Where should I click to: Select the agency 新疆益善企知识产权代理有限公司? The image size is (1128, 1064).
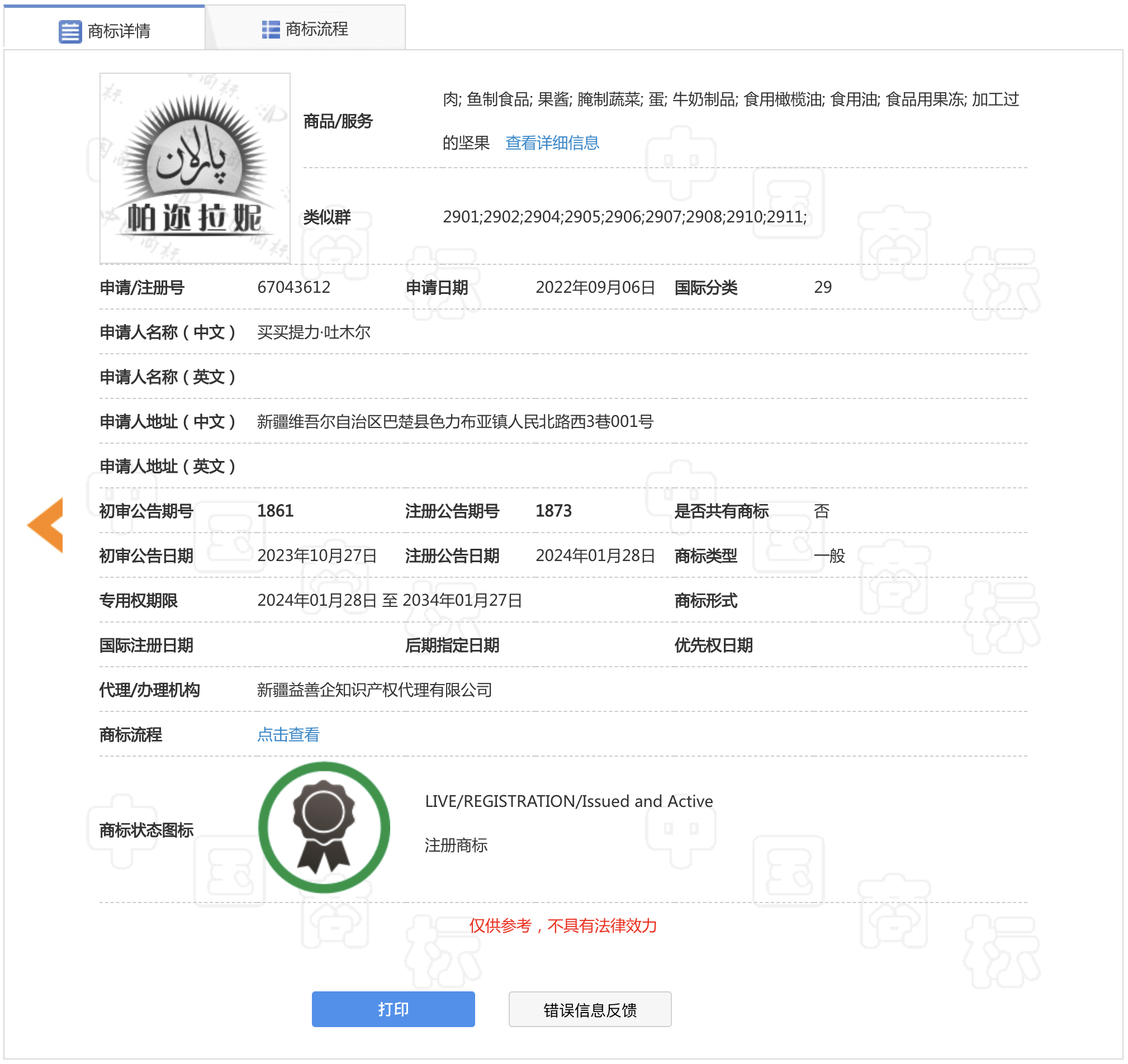point(375,690)
